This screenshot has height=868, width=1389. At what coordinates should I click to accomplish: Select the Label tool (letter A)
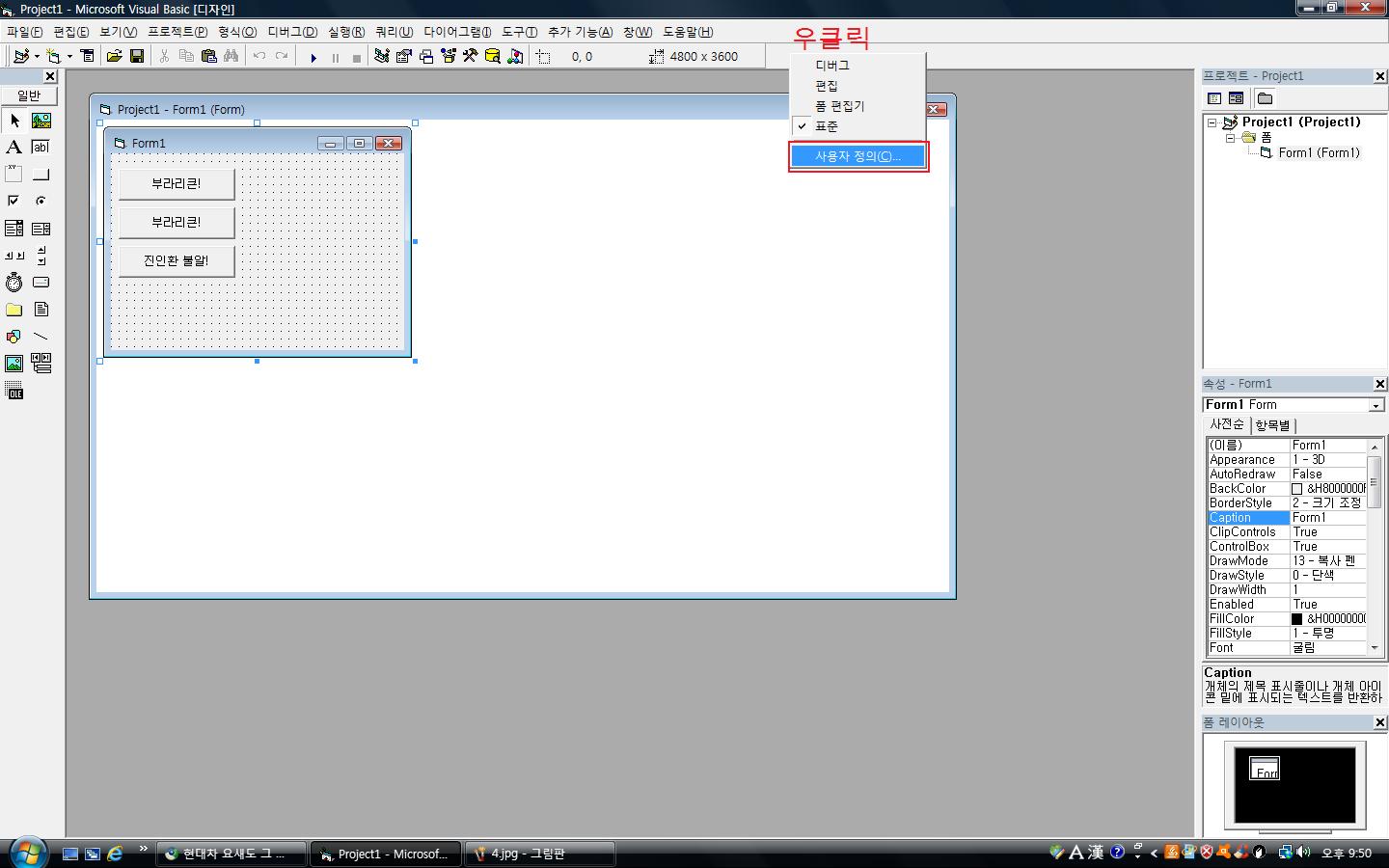click(x=14, y=148)
